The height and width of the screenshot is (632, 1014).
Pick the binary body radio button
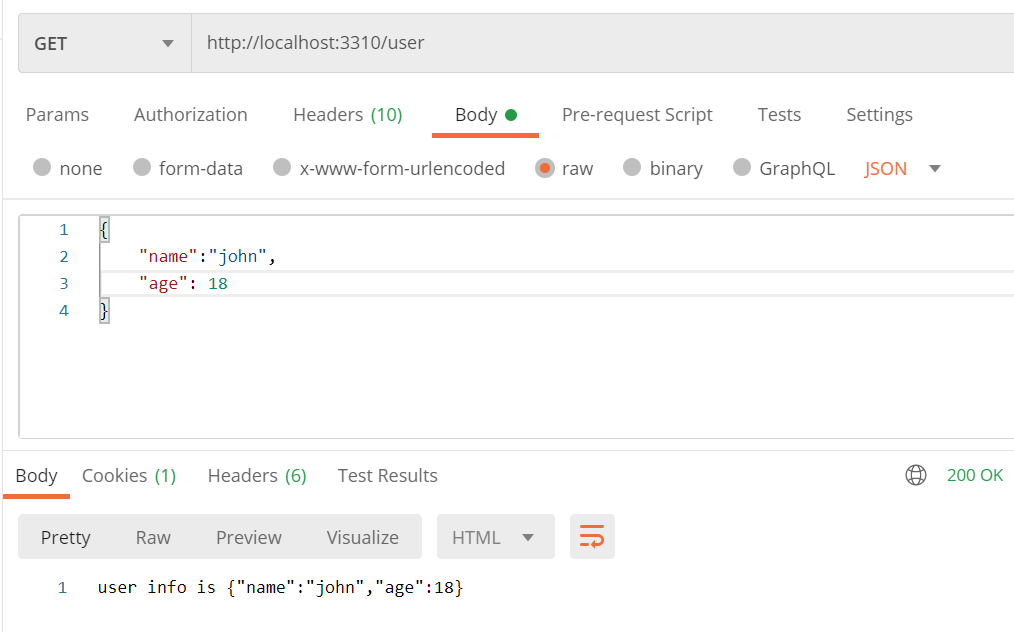[633, 168]
